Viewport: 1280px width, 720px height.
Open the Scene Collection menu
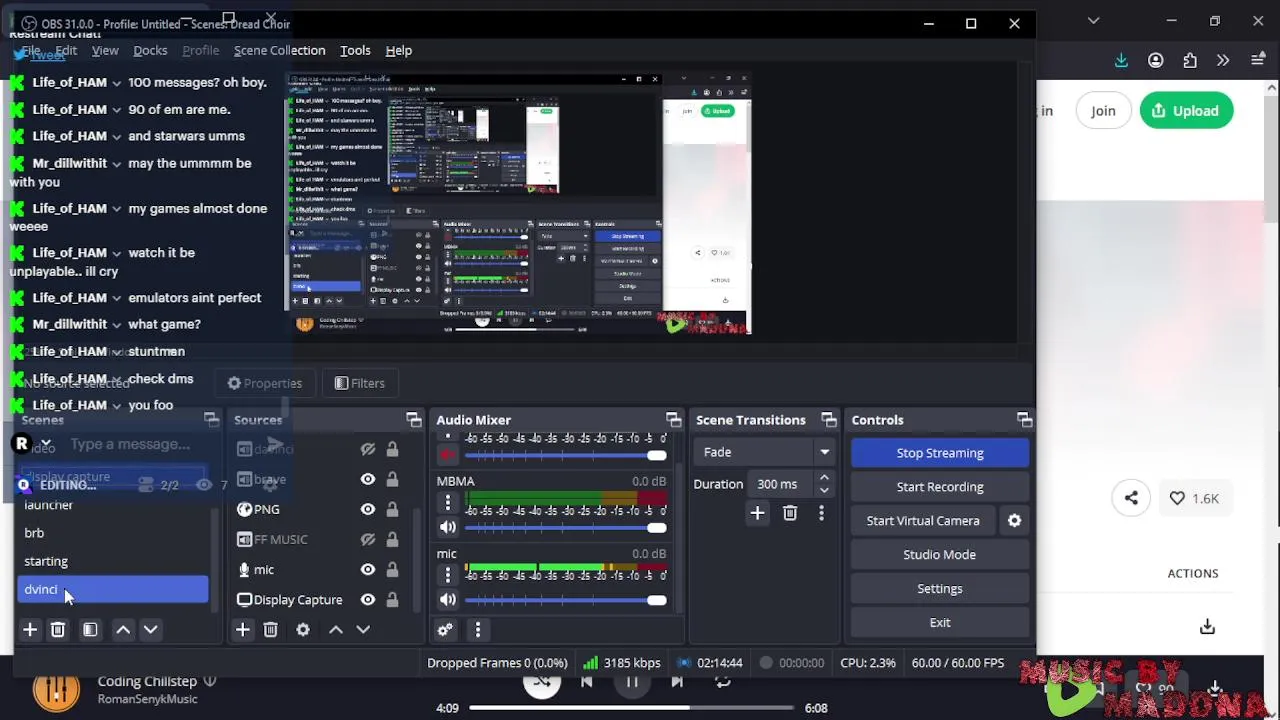pyautogui.click(x=279, y=50)
